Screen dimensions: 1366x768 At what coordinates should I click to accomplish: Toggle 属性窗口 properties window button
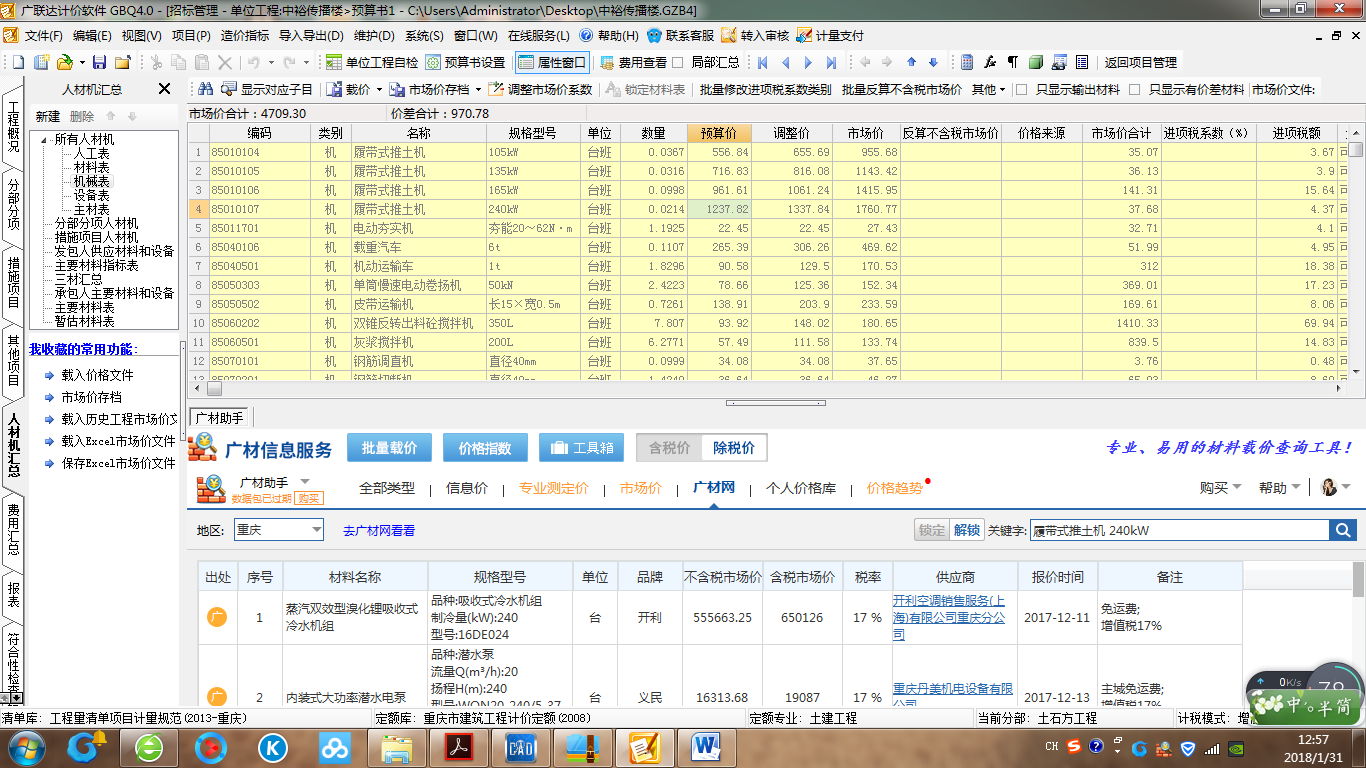click(552, 62)
